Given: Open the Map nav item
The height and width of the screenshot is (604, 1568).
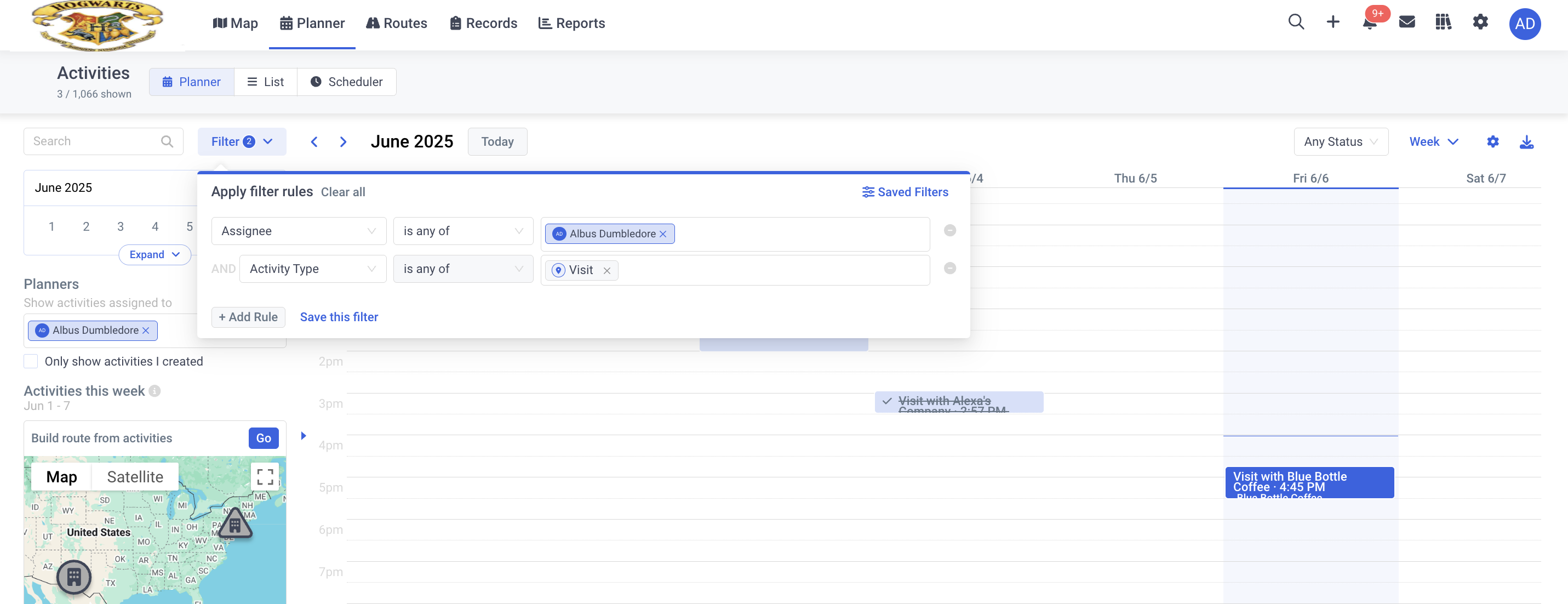Looking at the screenshot, I should [235, 23].
